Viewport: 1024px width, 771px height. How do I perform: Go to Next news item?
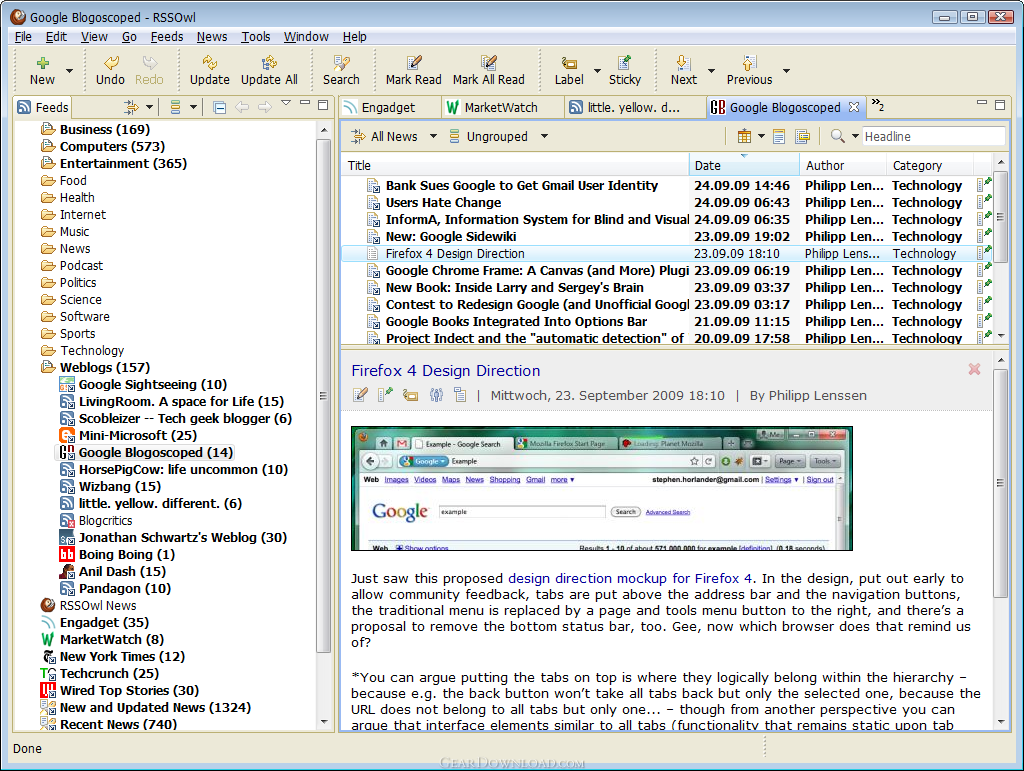point(683,70)
